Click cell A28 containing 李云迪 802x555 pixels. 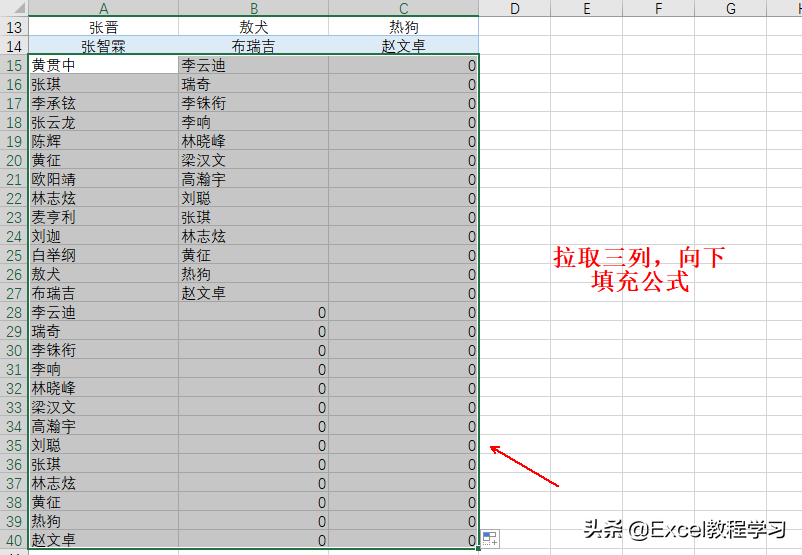click(x=103, y=312)
